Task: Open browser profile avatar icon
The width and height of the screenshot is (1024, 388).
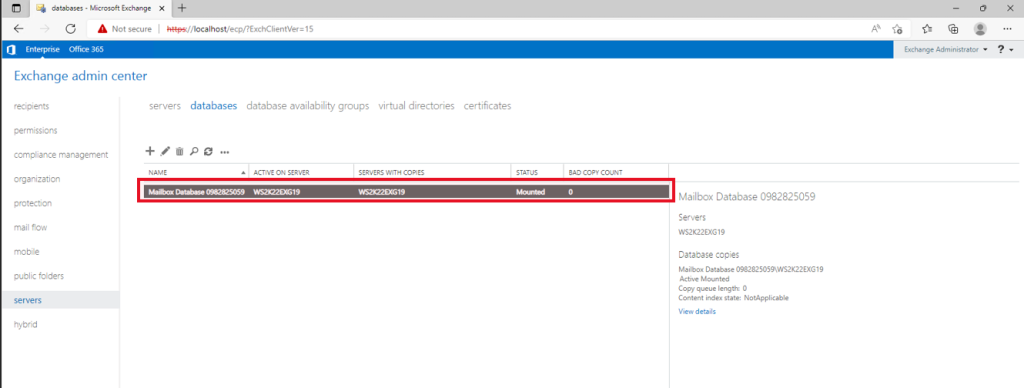Action: click(980, 29)
